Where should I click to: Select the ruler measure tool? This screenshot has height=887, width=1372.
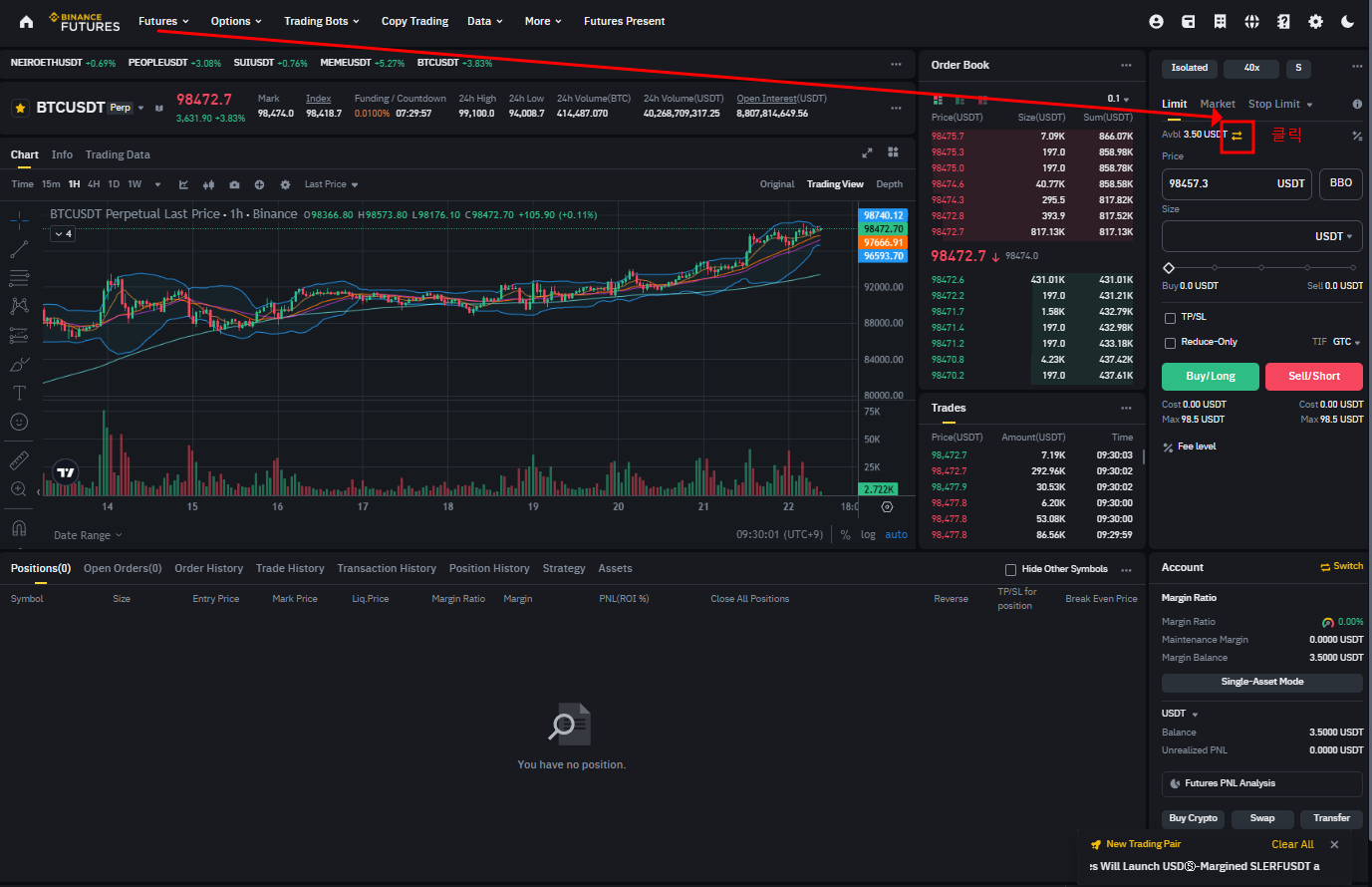click(x=19, y=460)
